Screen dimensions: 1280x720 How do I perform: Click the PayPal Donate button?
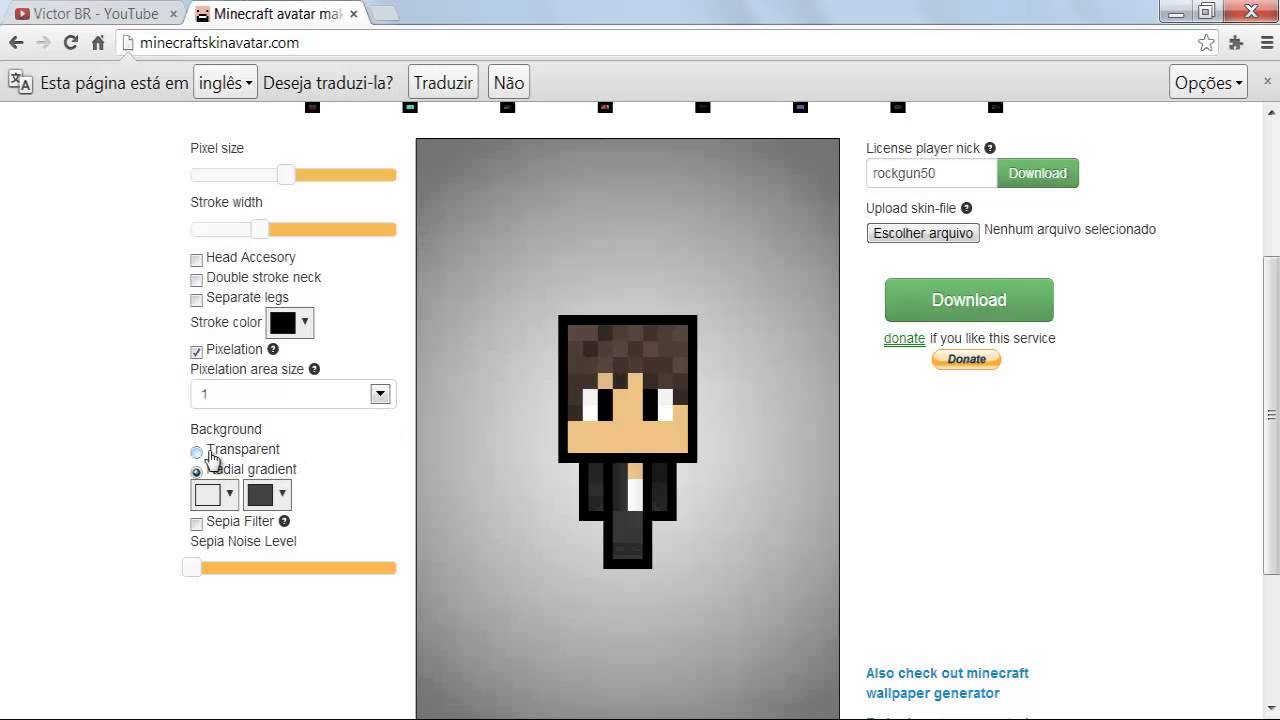966,359
